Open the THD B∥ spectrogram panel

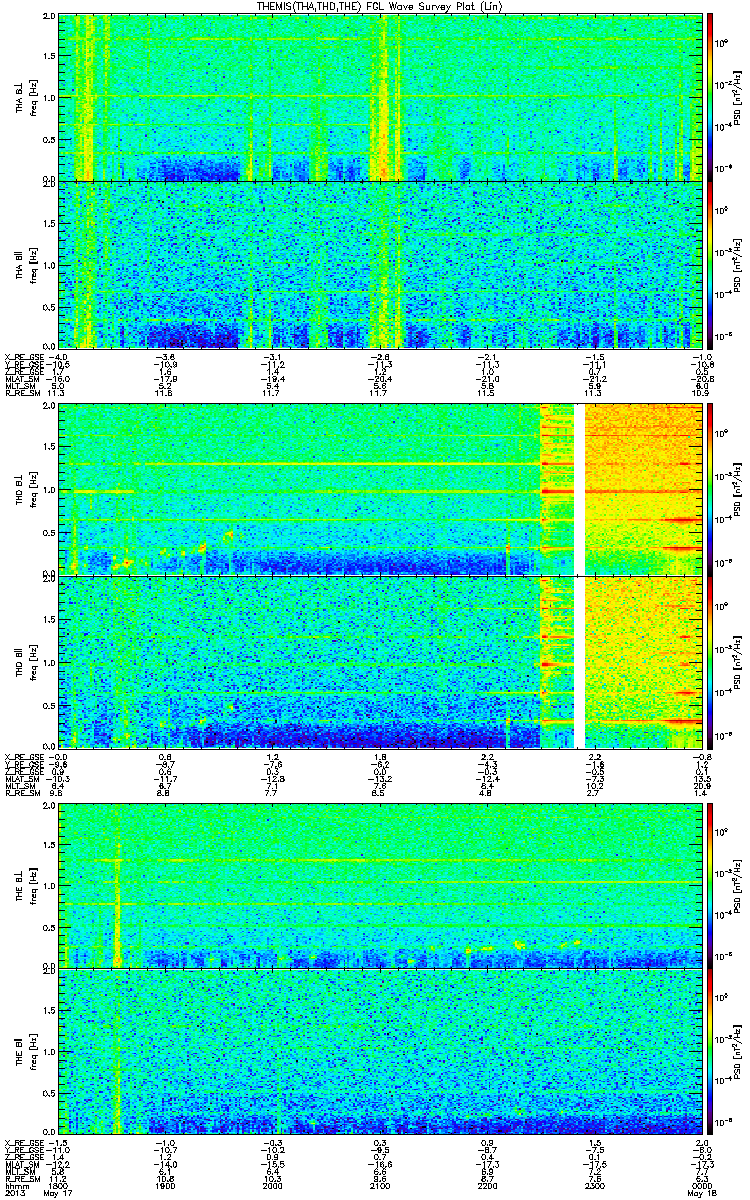pos(381,660)
